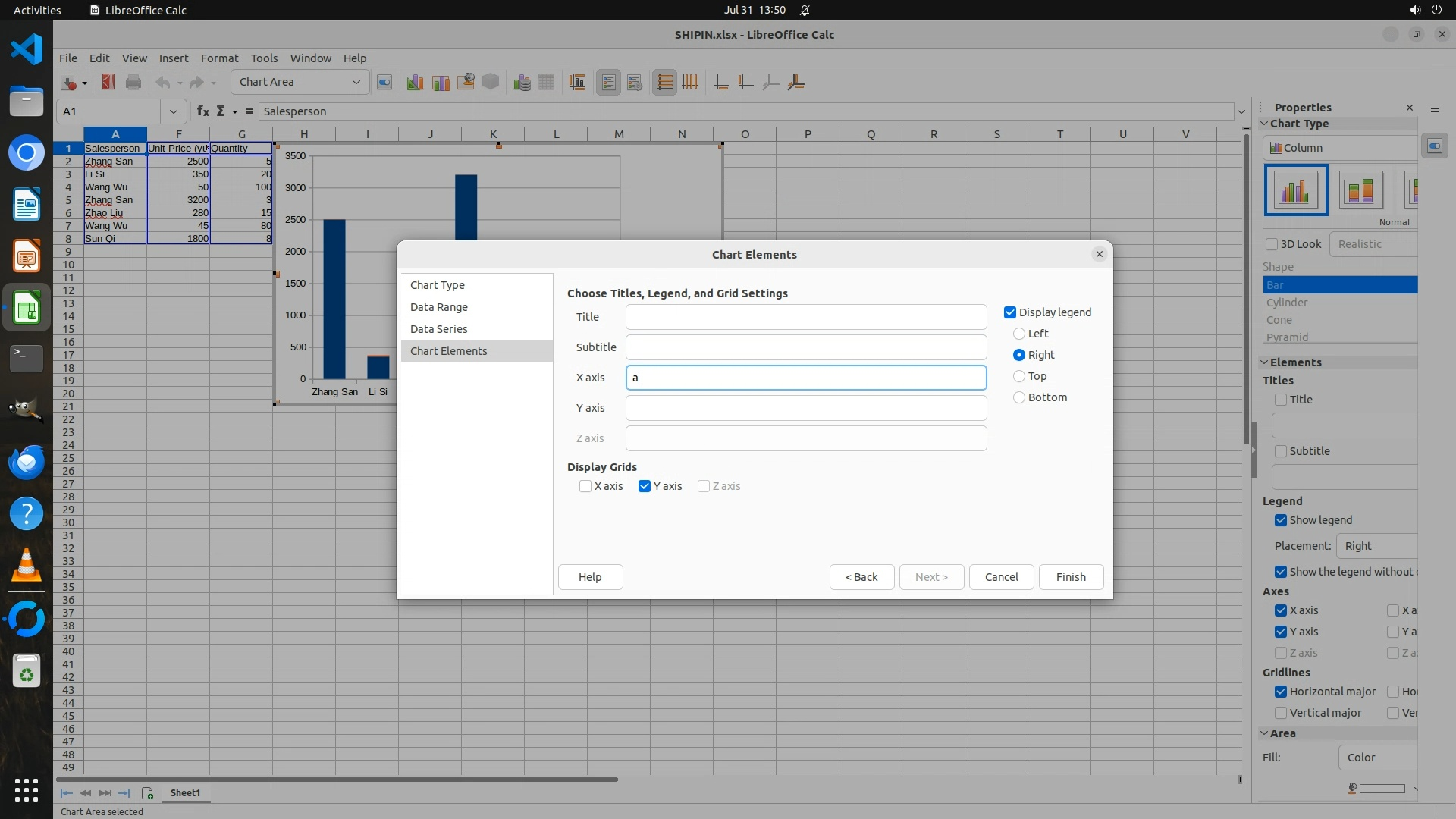Click the Finish button
This screenshot has width=1456, height=819.
tap(1070, 577)
